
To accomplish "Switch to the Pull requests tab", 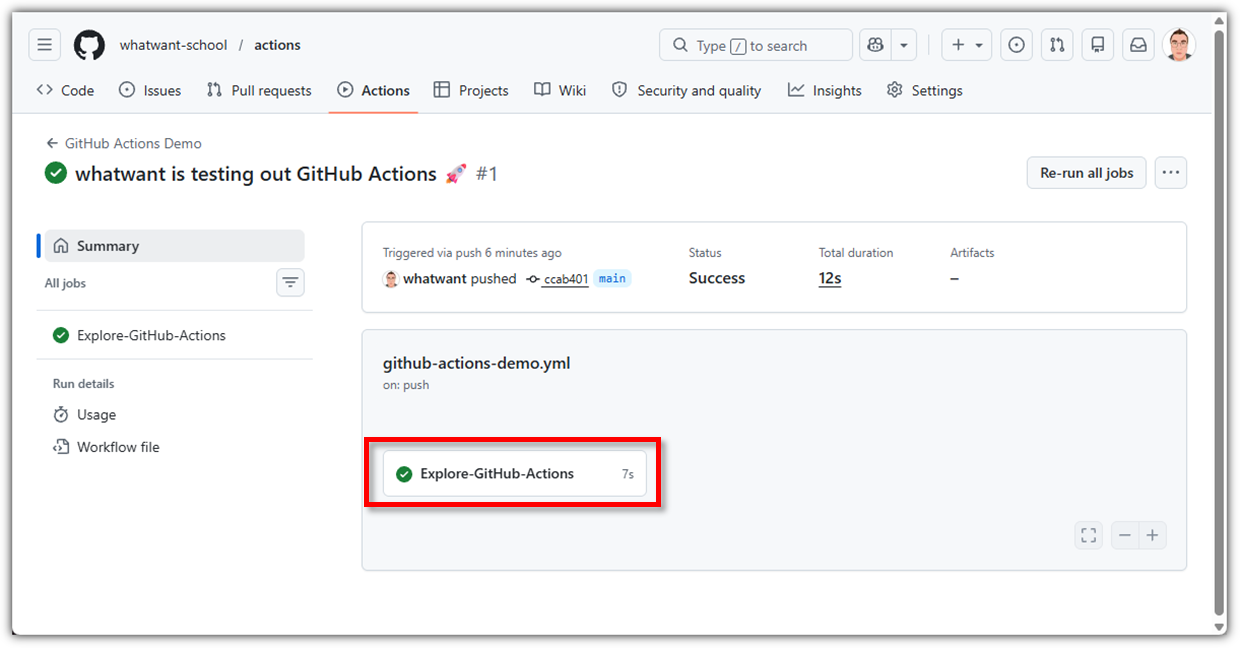I will [259, 90].
